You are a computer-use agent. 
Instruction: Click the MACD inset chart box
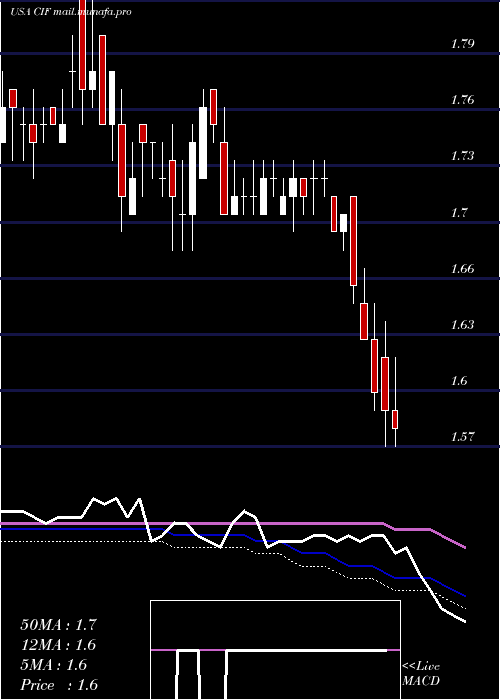click(275, 650)
